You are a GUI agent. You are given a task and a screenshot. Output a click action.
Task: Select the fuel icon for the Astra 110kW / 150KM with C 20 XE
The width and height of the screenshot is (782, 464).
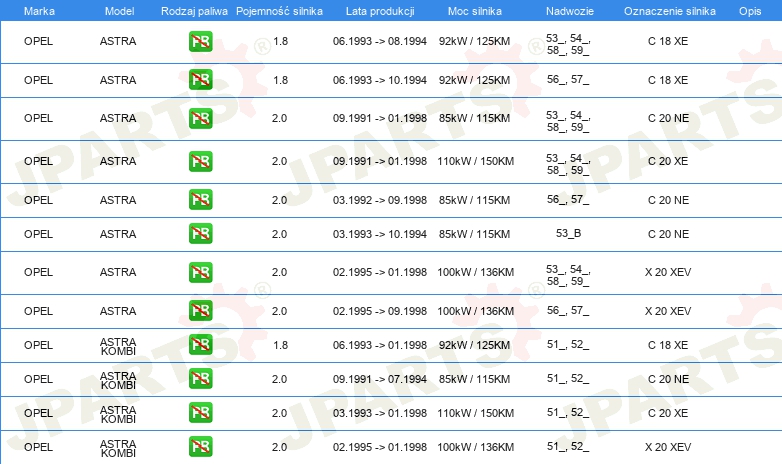tap(200, 161)
